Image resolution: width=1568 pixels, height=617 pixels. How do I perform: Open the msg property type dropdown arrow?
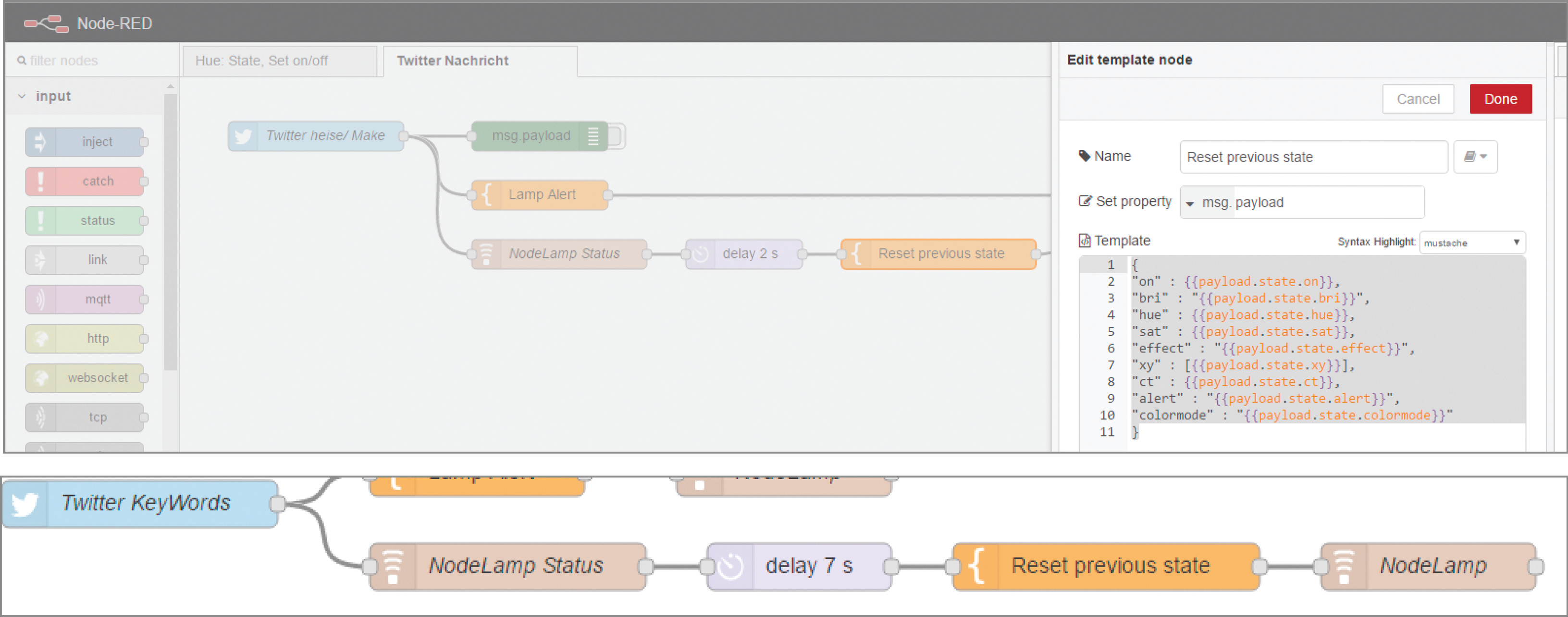1190,203
